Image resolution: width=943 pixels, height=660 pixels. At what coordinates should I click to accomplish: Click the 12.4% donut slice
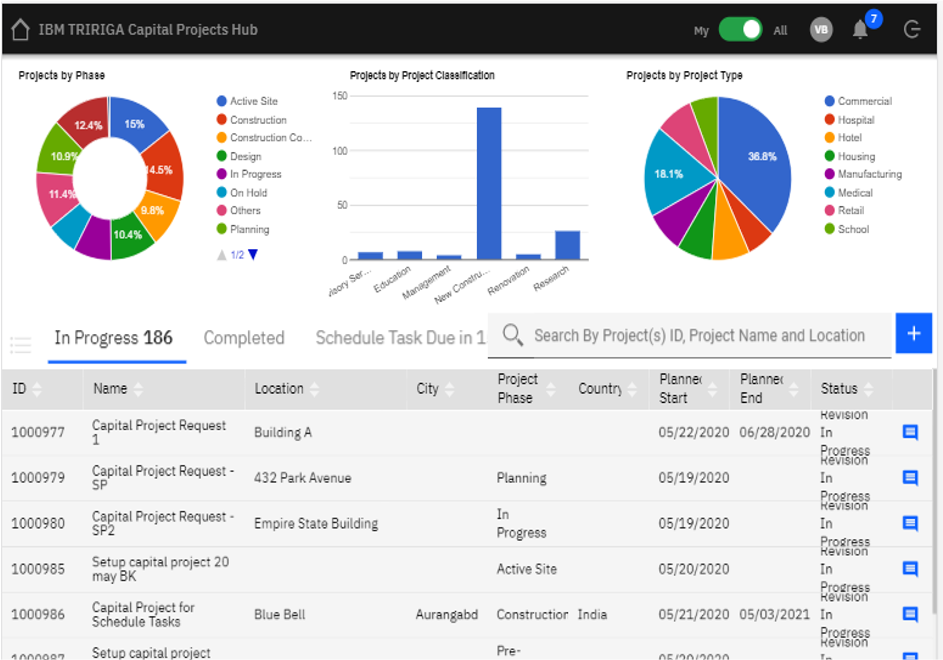point(86,123)
